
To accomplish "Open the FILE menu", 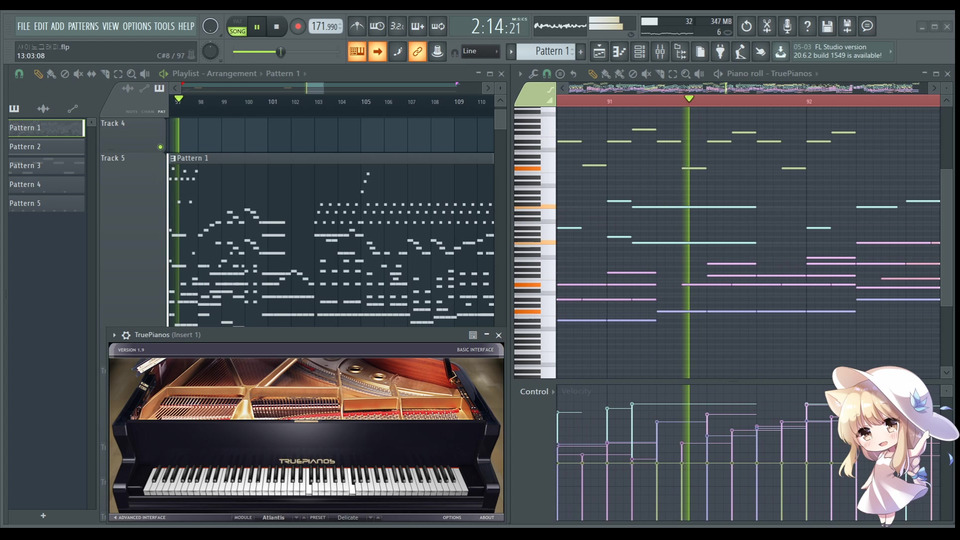I will pyautogui.click(x=23, y=26).
